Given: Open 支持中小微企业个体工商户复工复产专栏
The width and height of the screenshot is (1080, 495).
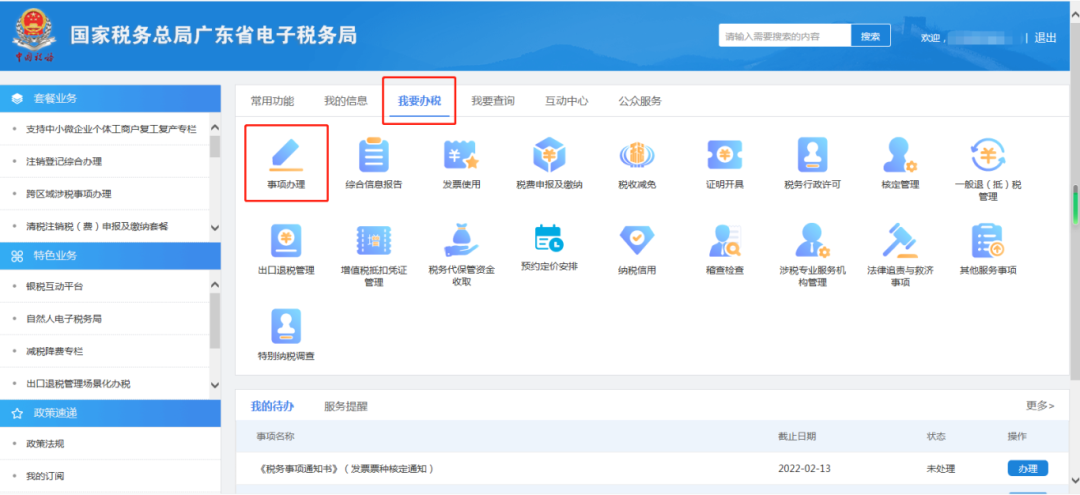Looking at the screenshot, I should (111, 129).
